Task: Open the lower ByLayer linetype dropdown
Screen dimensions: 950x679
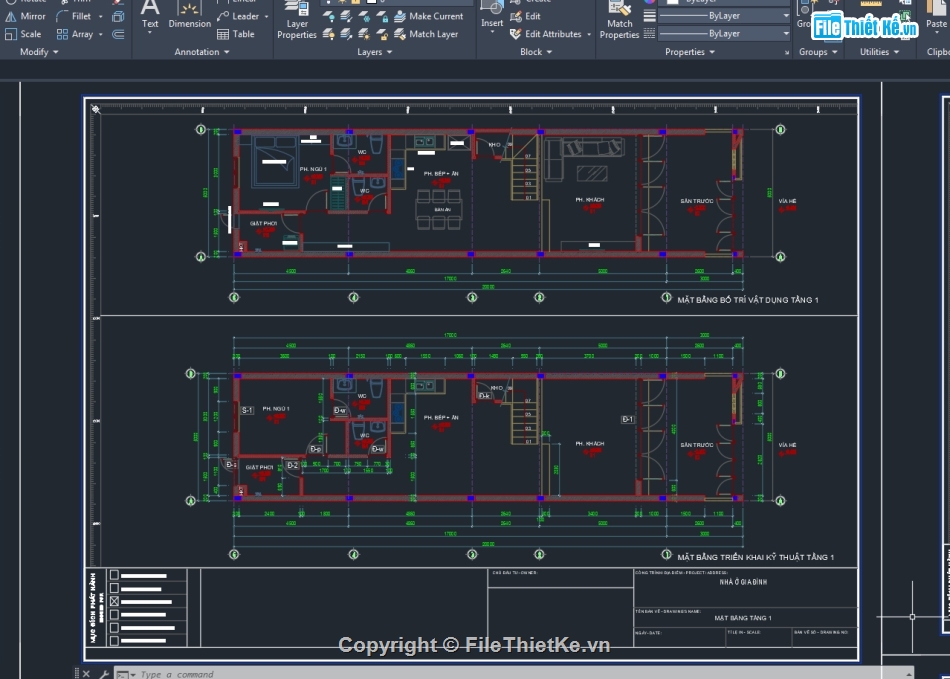Action: [x=784, y=34]
